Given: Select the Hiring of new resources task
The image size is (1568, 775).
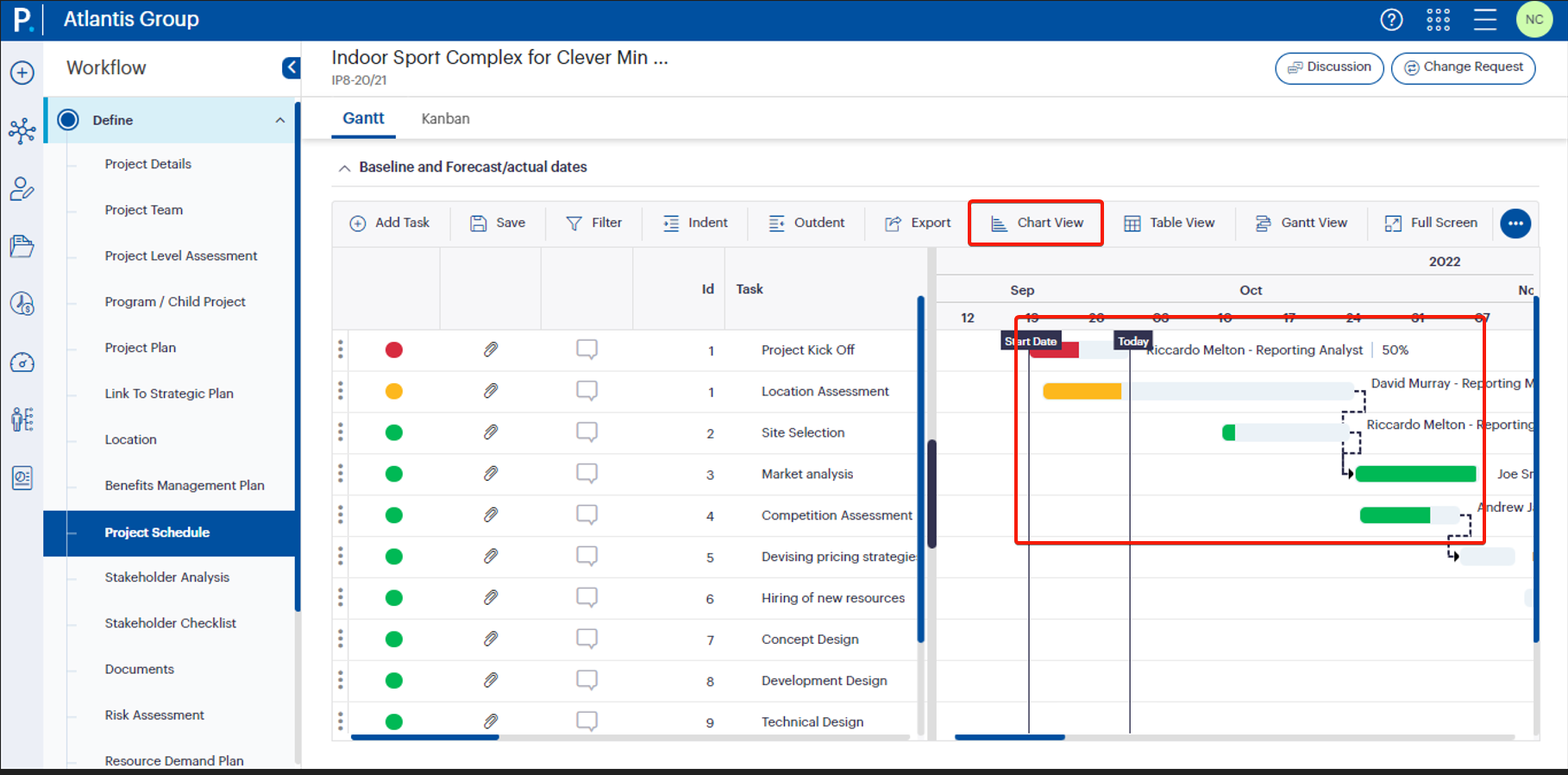Looking at the screenshot, I should coord(832,598).
